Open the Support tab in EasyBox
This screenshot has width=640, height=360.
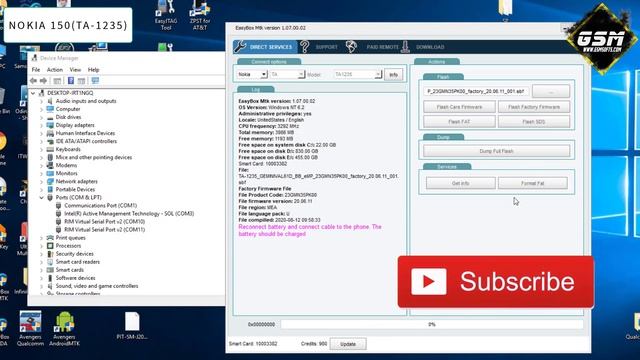(x=327, y=47)
